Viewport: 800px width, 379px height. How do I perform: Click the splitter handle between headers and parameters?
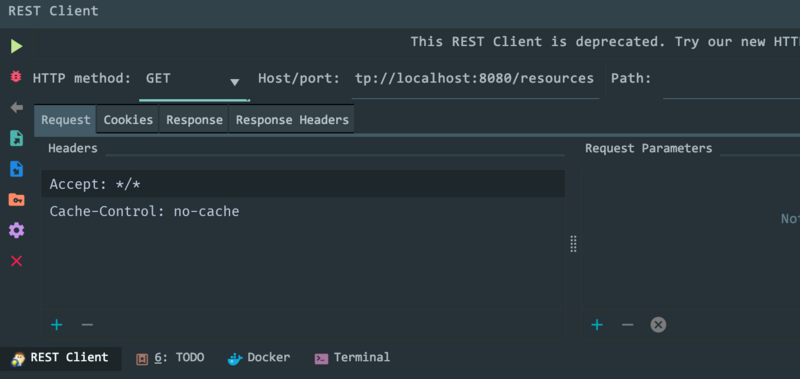point(573,244)
